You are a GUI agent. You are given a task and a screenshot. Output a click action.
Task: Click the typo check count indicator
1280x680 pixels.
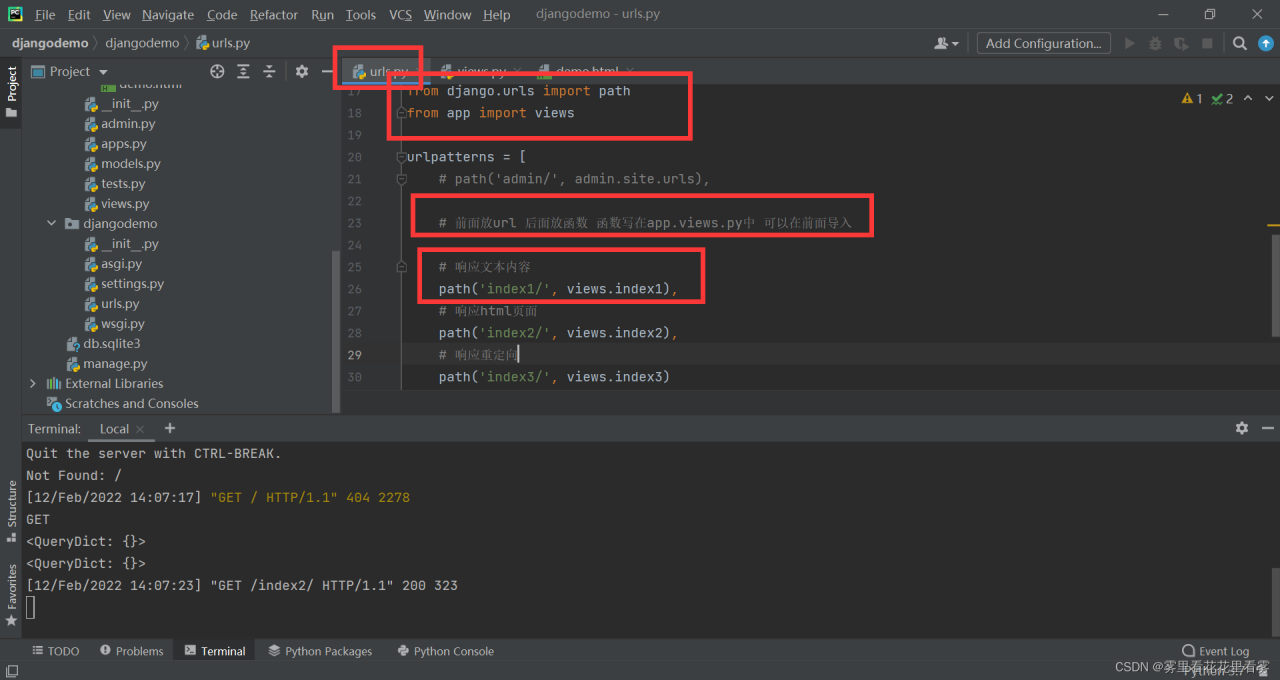1222,99
